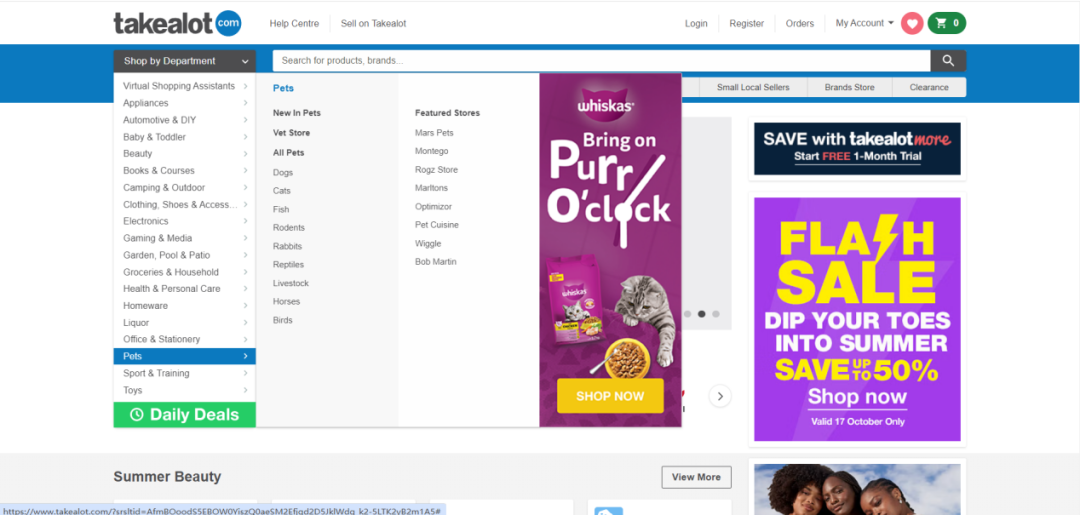The image size is (1080, 515).
Task: Select the active carousel pagination dot
Action: click(701, 314)
